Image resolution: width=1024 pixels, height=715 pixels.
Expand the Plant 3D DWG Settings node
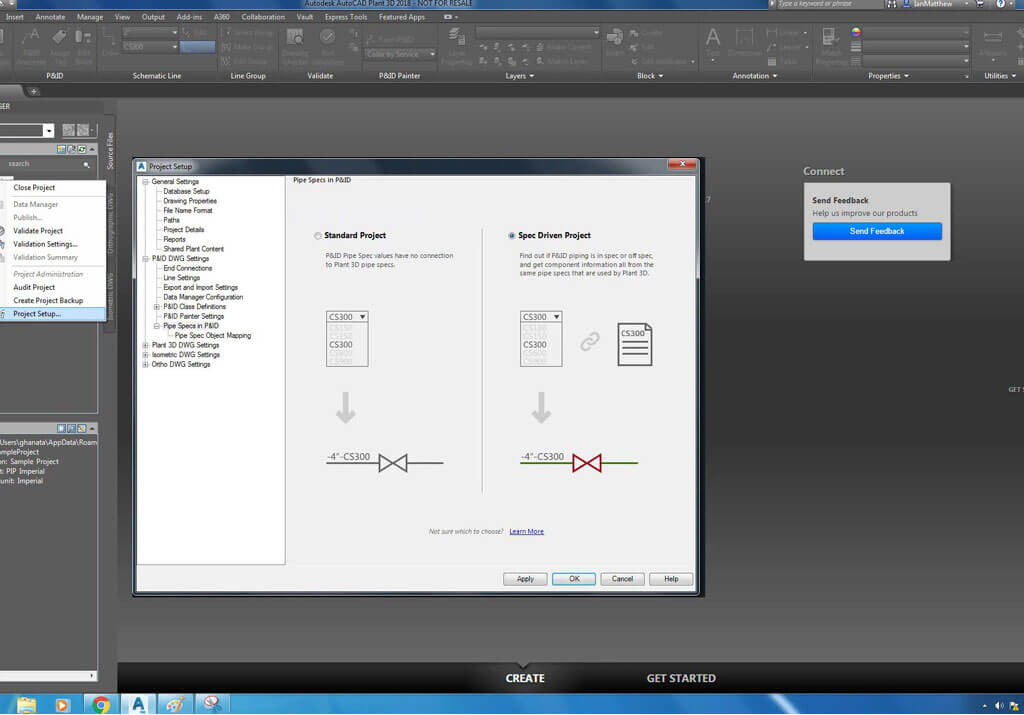(x=146, y=345)
